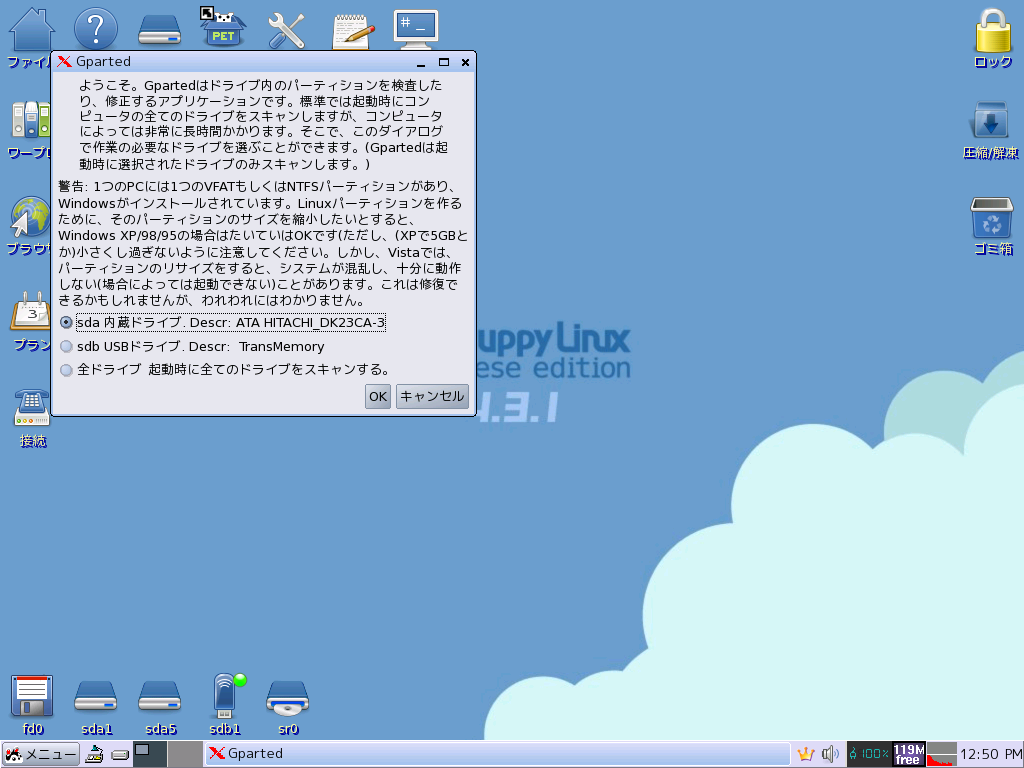The image size is (1024, 768).
Task: Close the Gparted dialog window
Action: point(465,63)
